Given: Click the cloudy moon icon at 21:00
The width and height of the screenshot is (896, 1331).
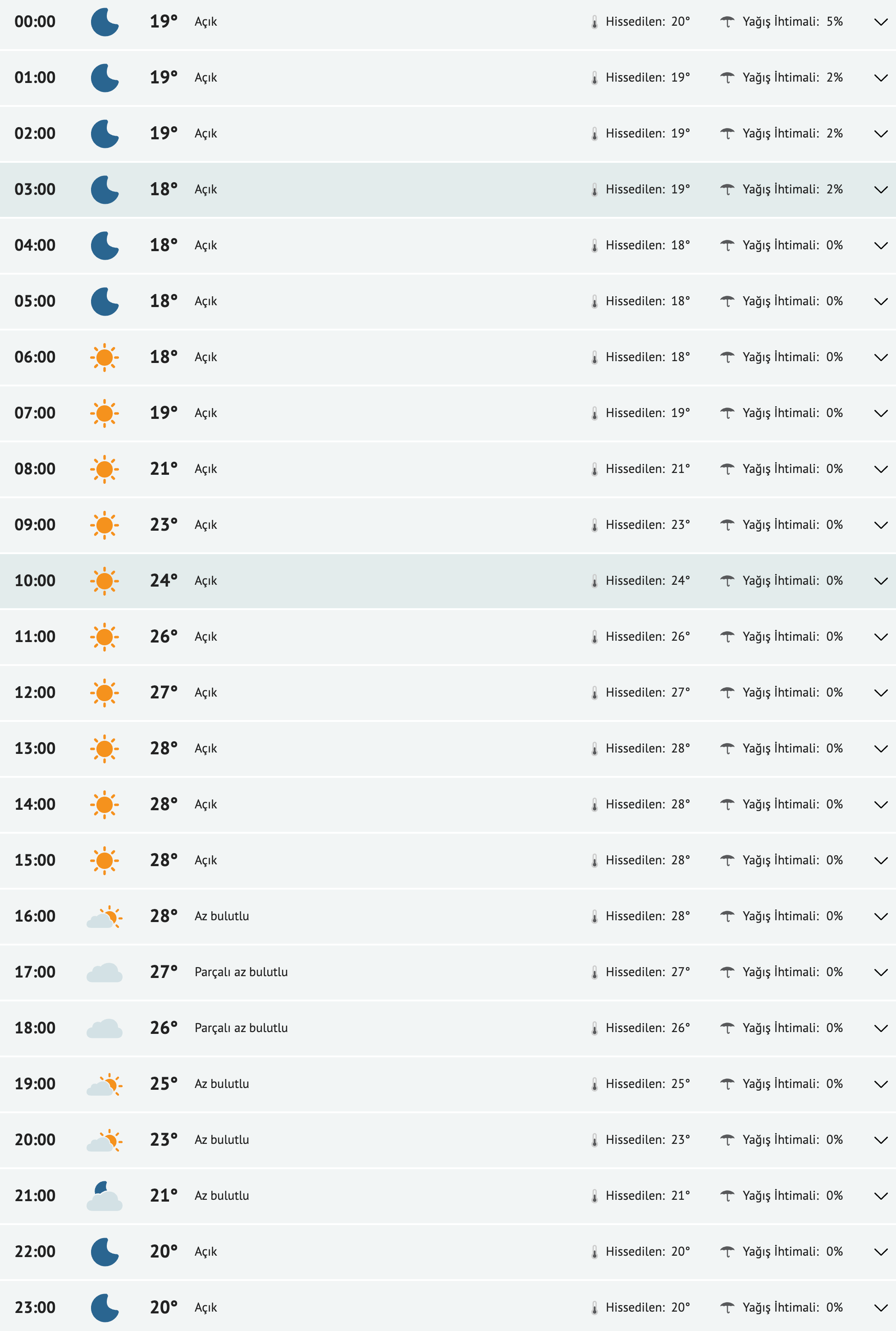Looking at the screenshot, I should tap(105, 1196).
